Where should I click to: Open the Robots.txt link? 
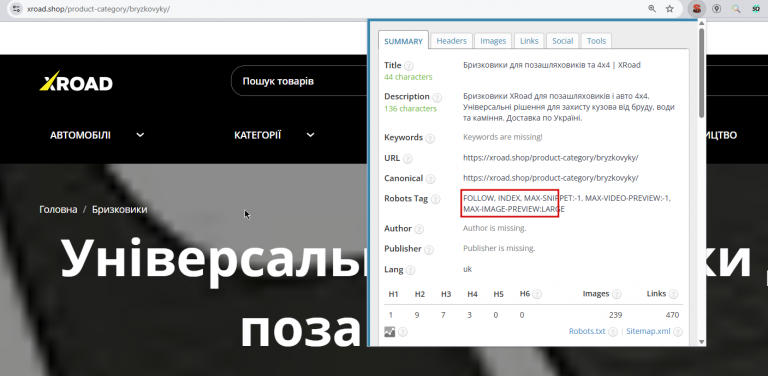point(587,331)
